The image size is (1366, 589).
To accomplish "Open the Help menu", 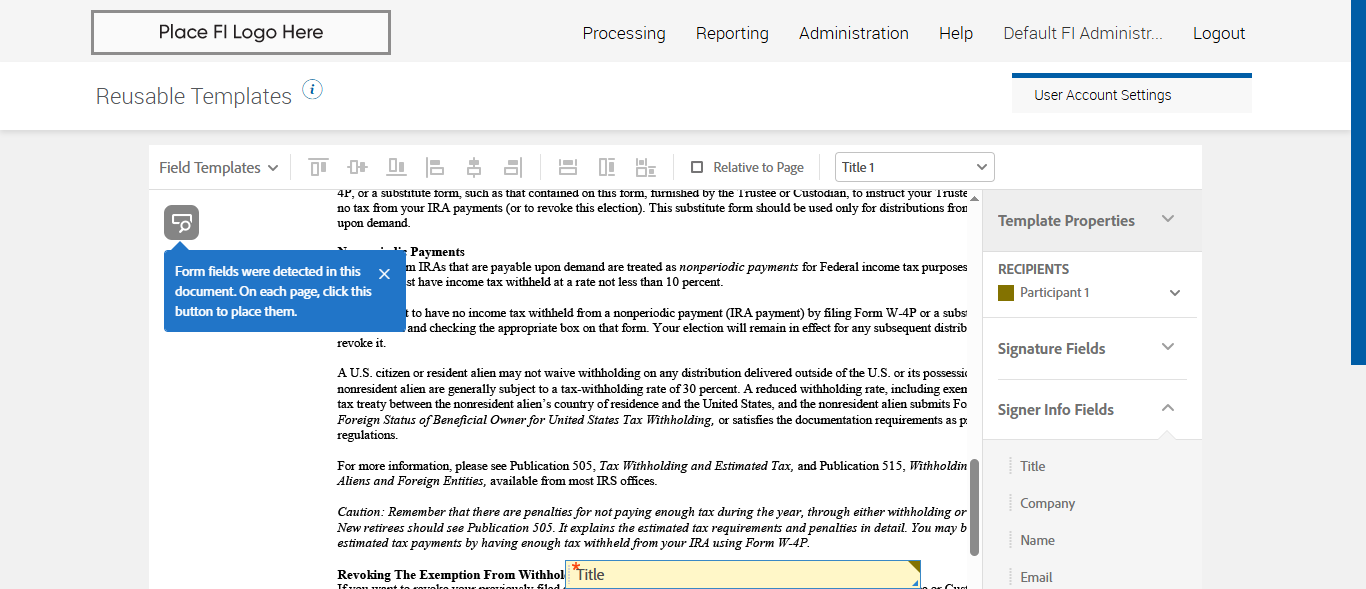I will (x=956, y=33).
